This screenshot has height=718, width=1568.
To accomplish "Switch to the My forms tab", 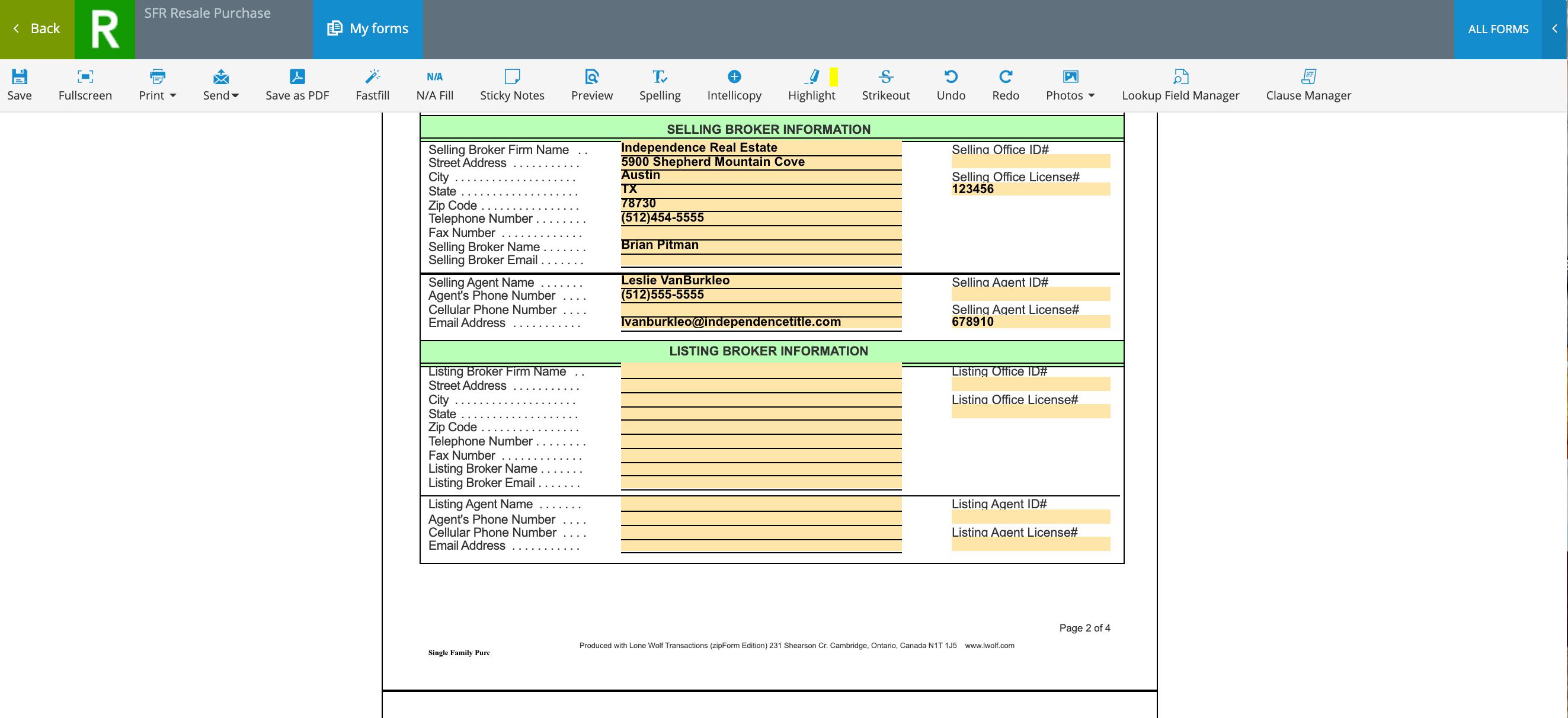I will (368, 28).
